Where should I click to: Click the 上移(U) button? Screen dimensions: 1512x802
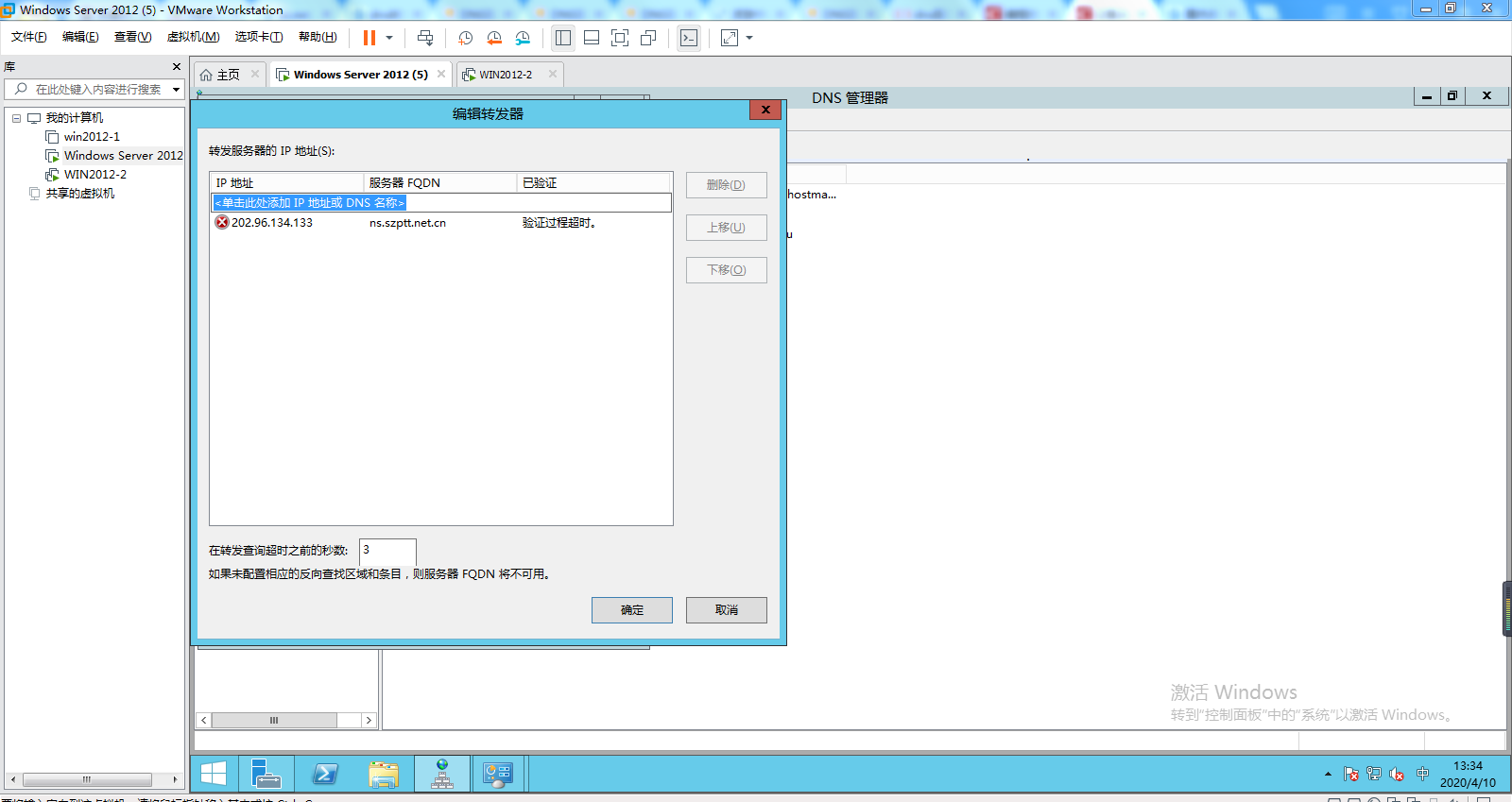pyautogui.click(x=726, y=228)
